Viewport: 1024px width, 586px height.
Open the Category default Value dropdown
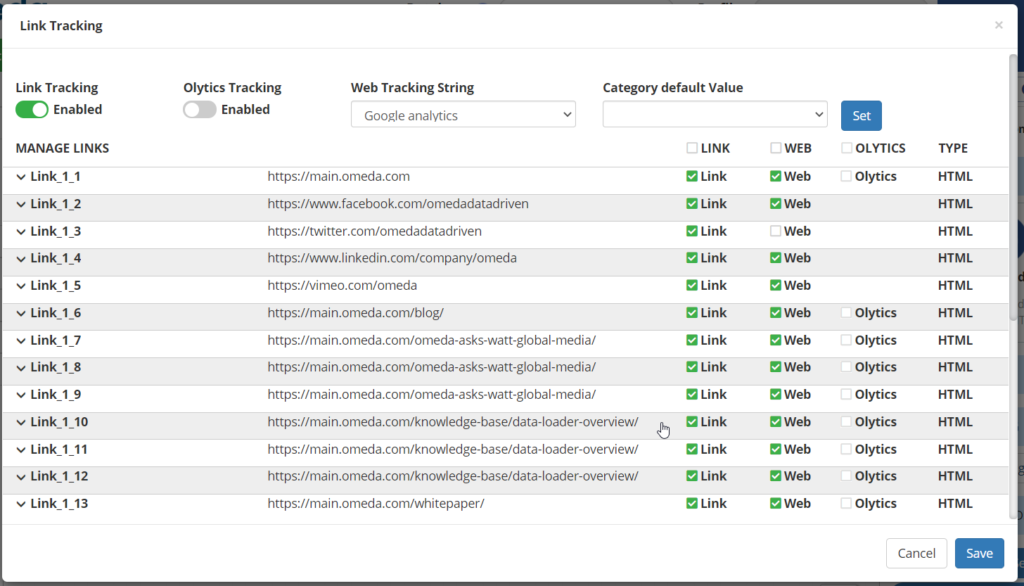[714, 115]
